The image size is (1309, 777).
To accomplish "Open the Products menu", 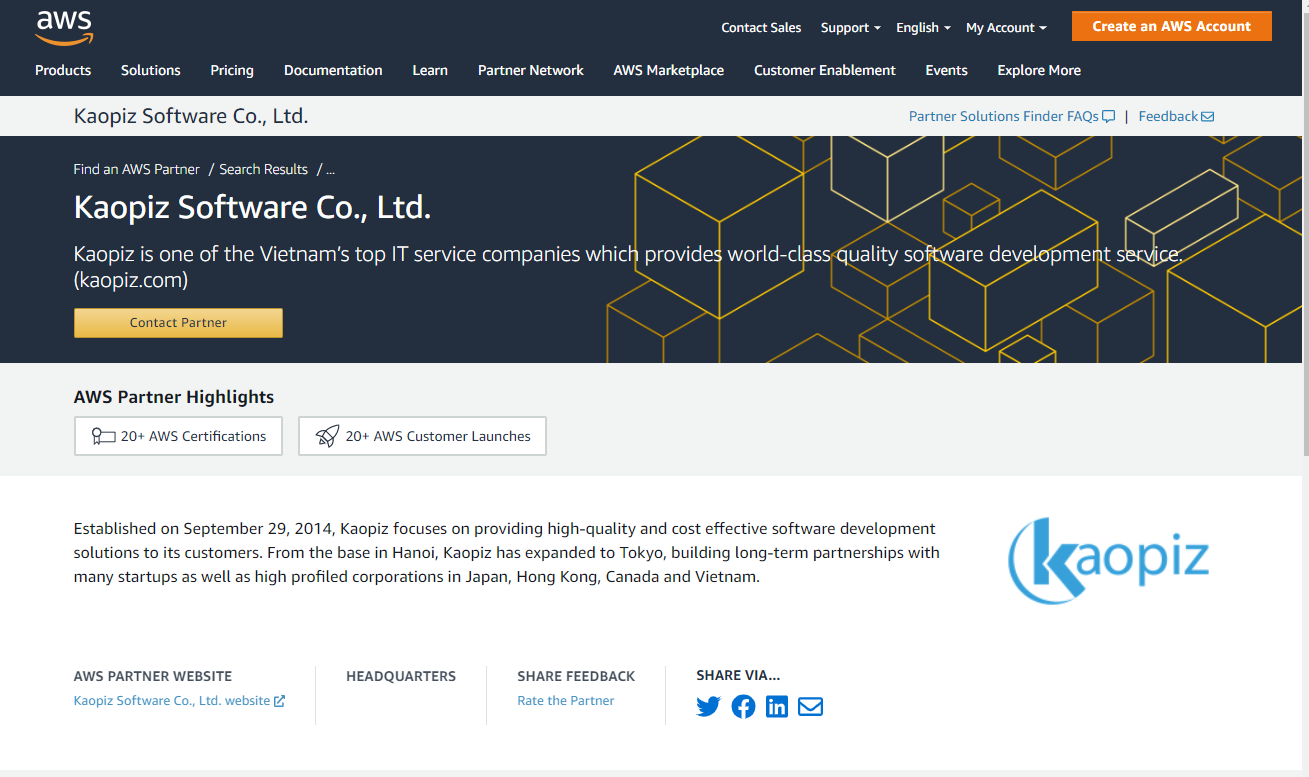I will [63, 70].
